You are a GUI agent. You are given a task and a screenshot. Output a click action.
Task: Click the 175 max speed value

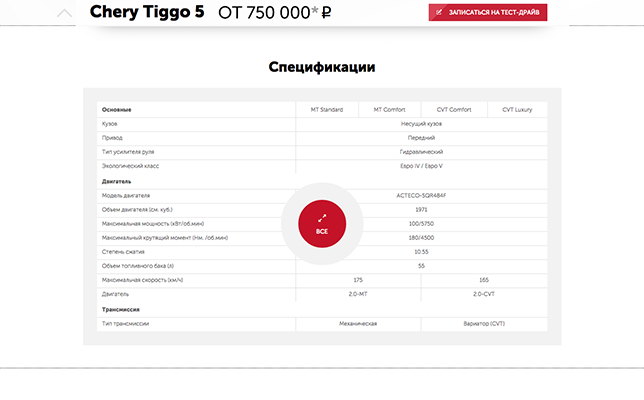tap(358, 280)
